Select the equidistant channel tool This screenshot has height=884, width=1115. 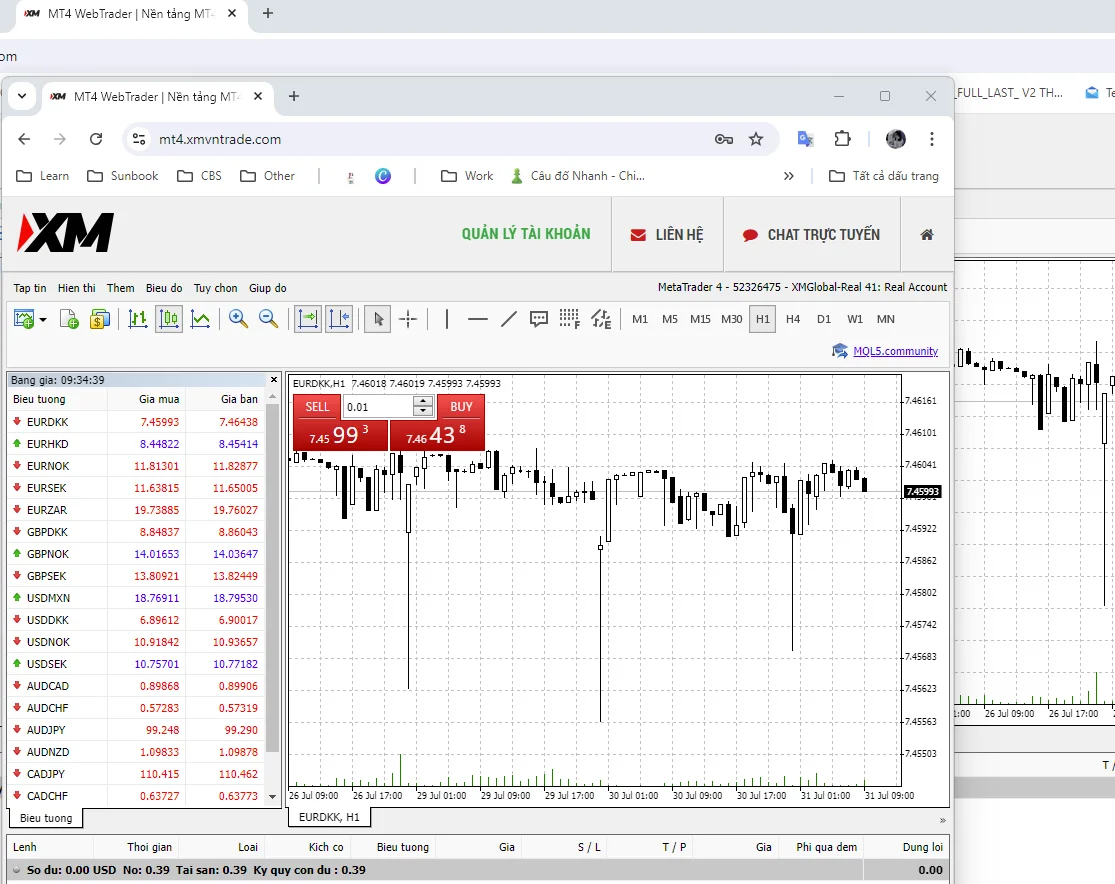click(601, 319)
